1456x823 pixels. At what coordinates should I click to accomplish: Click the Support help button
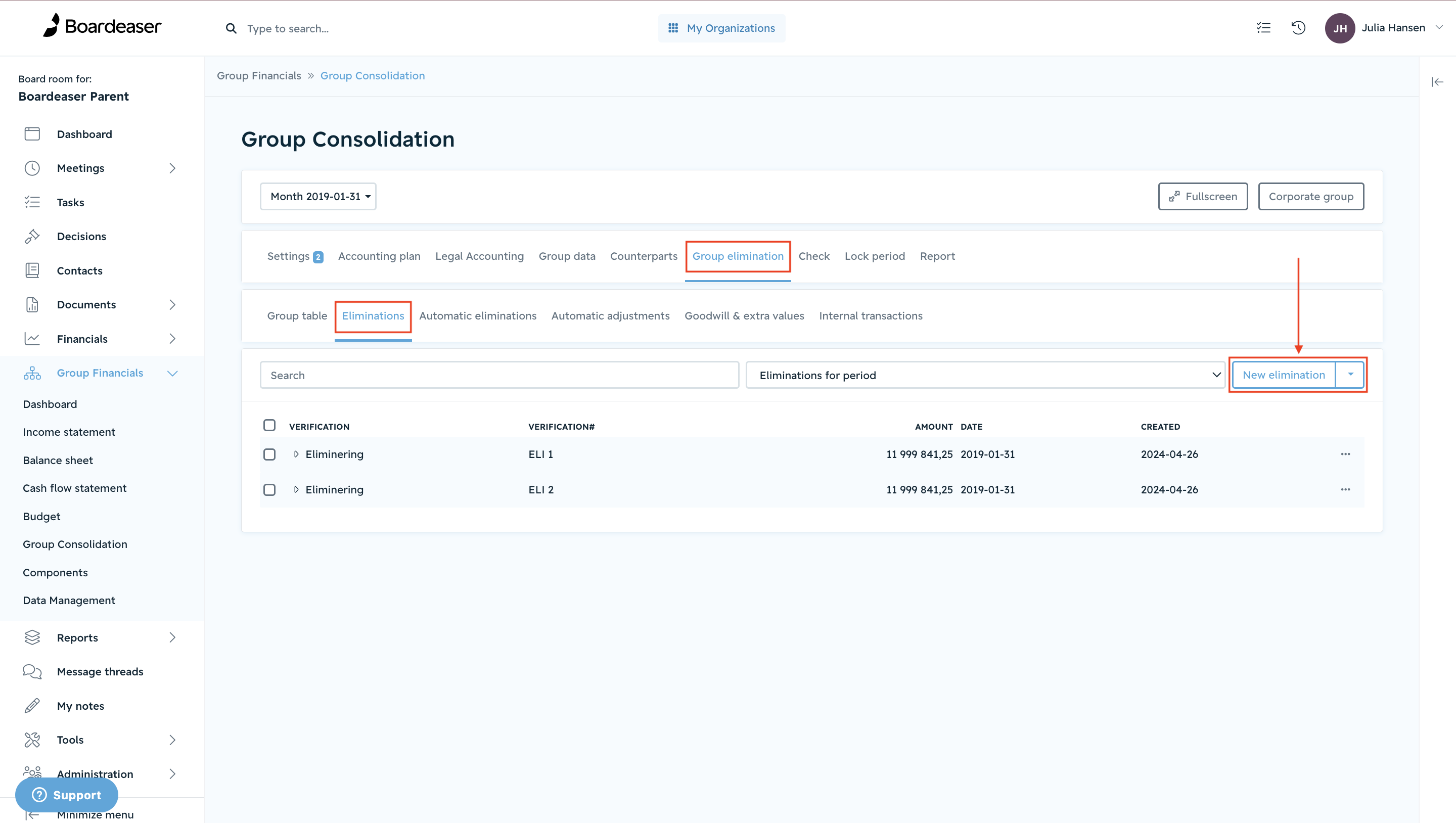coord(67,795)
